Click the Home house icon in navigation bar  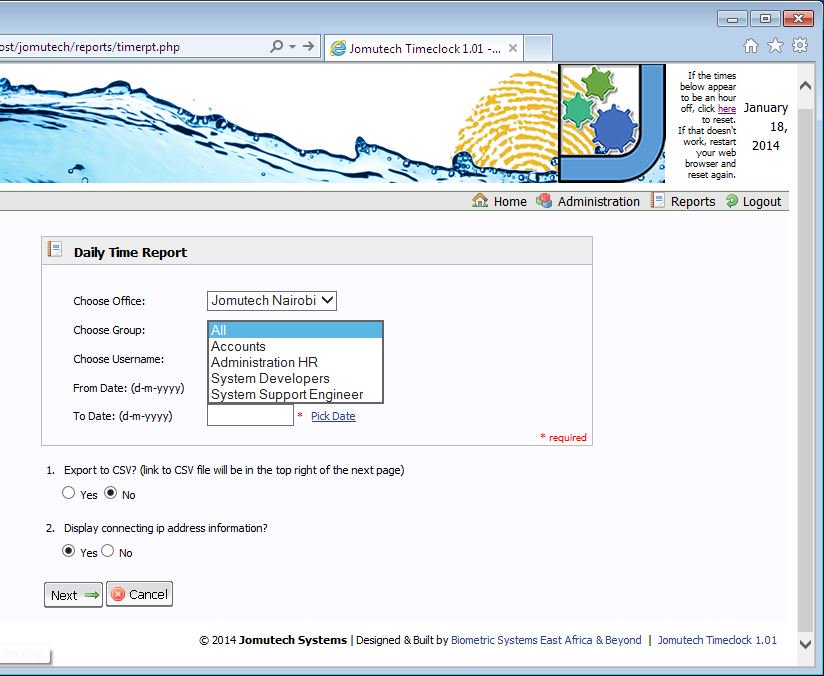point(480,200)
